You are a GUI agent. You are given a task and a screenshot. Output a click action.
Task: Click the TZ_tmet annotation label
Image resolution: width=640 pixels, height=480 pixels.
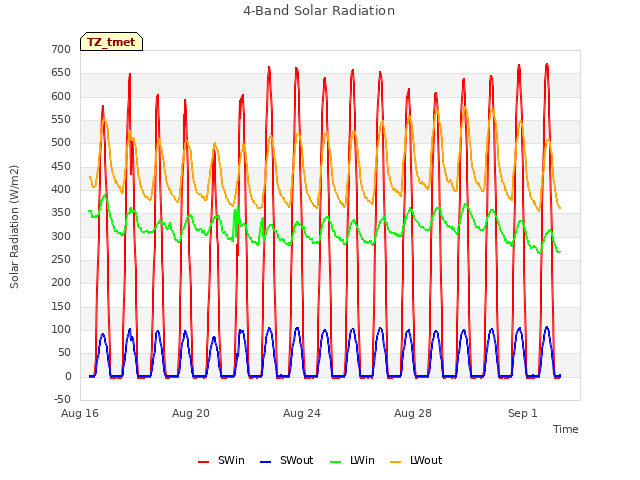[x=111, y=42]
